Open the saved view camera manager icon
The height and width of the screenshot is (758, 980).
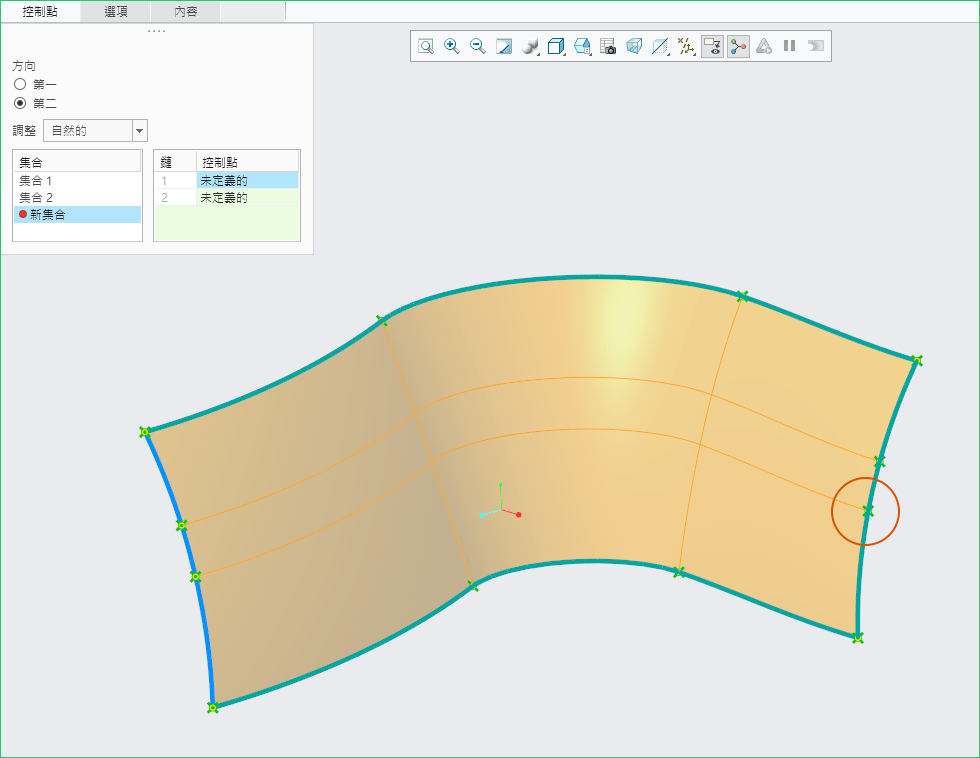coord(608,46)
